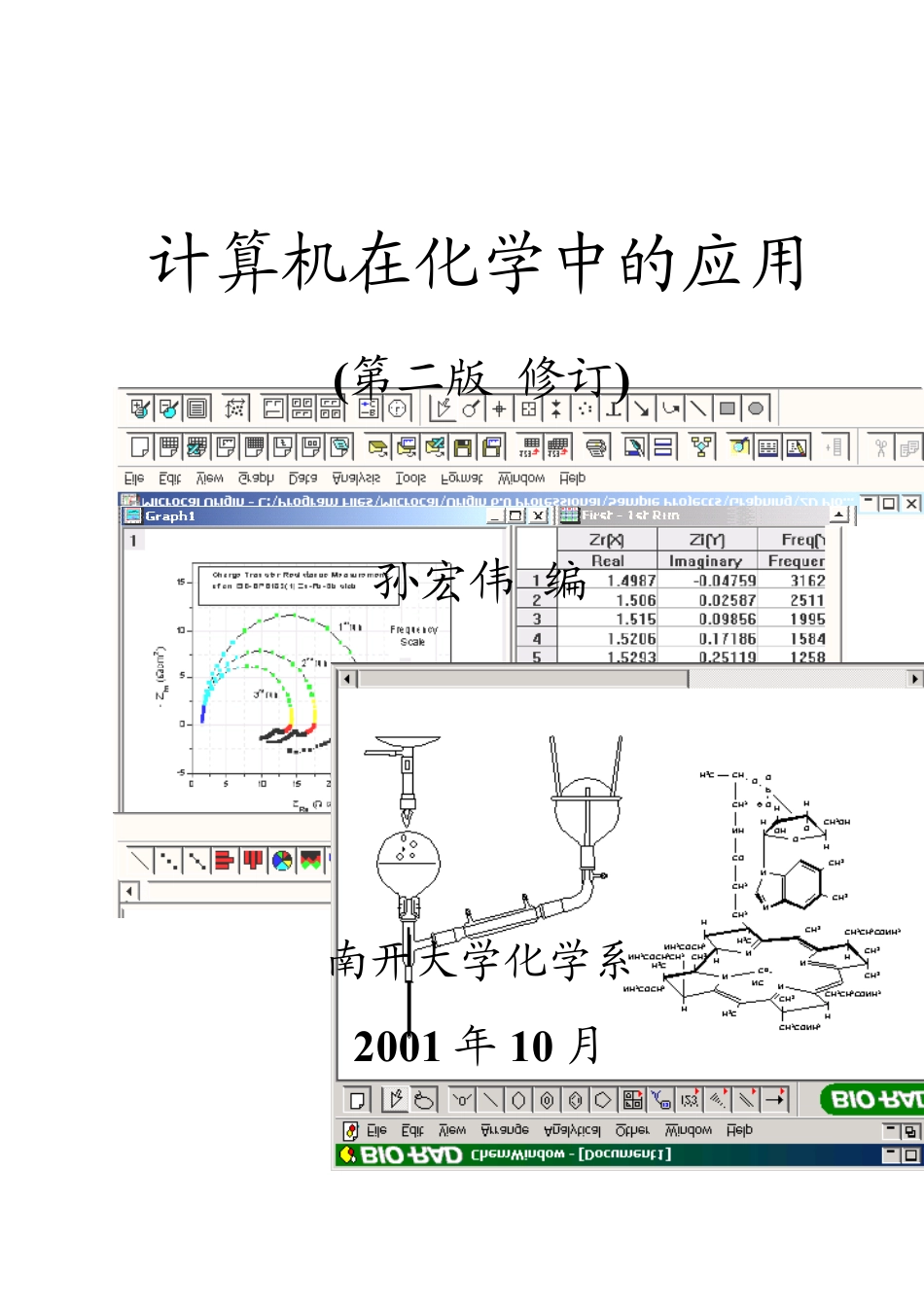The width and height of the screenshot is (924, 1313).
Task: Click the Project Explorer tree icon in Origin
Action: pyautogui.click(x=700, y=446)
